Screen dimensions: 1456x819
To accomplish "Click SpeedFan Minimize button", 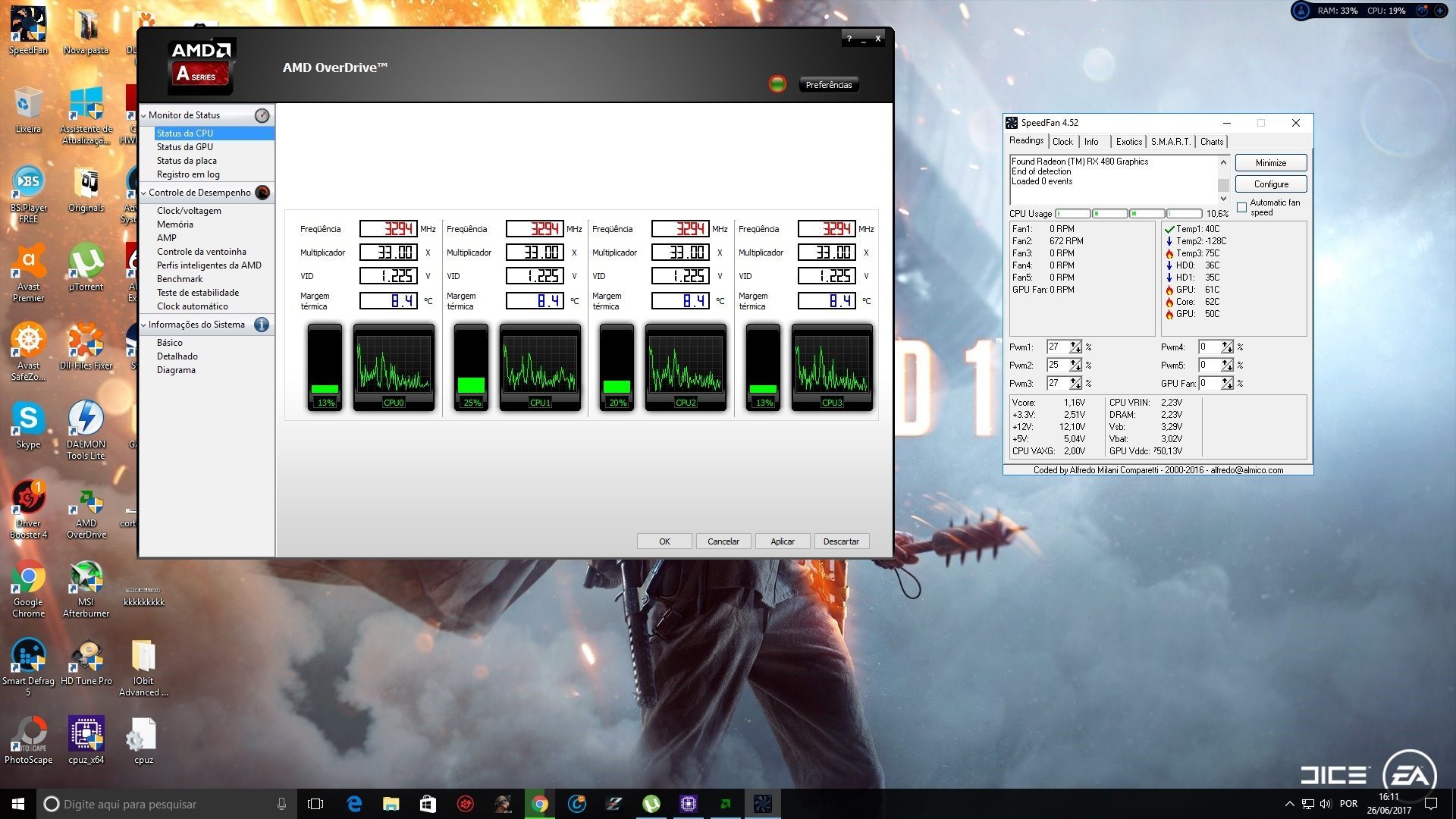I will pos(1271,163).
